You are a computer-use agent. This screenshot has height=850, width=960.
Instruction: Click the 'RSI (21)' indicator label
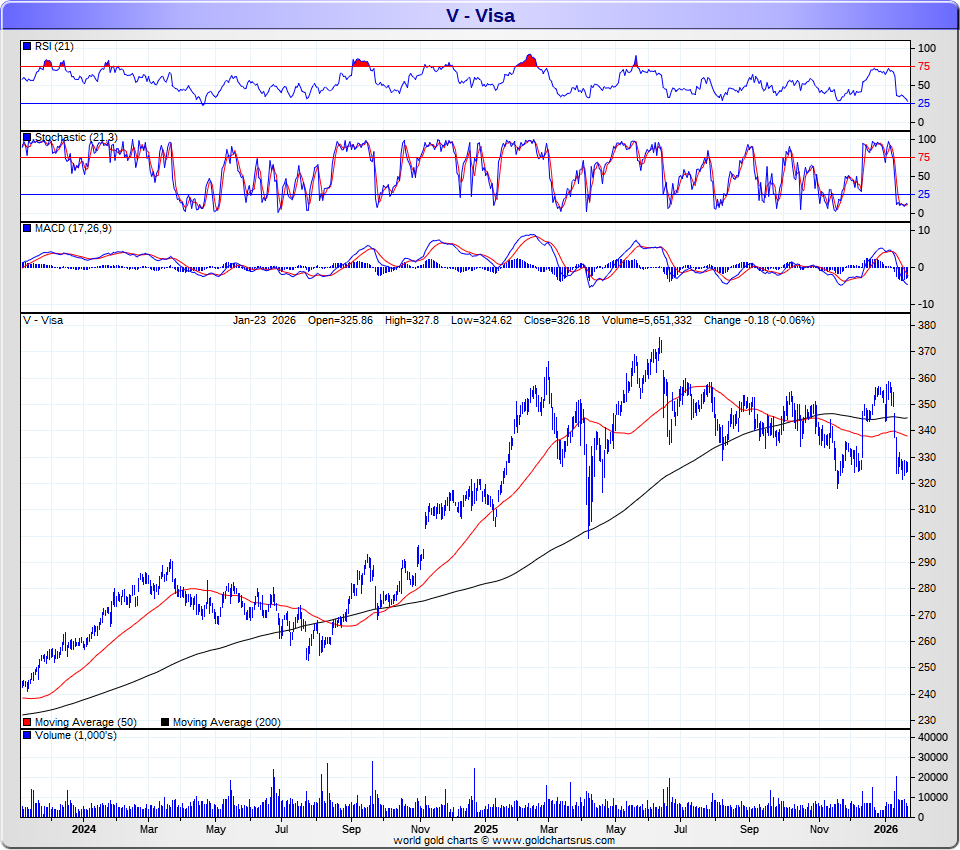point(54,47)
